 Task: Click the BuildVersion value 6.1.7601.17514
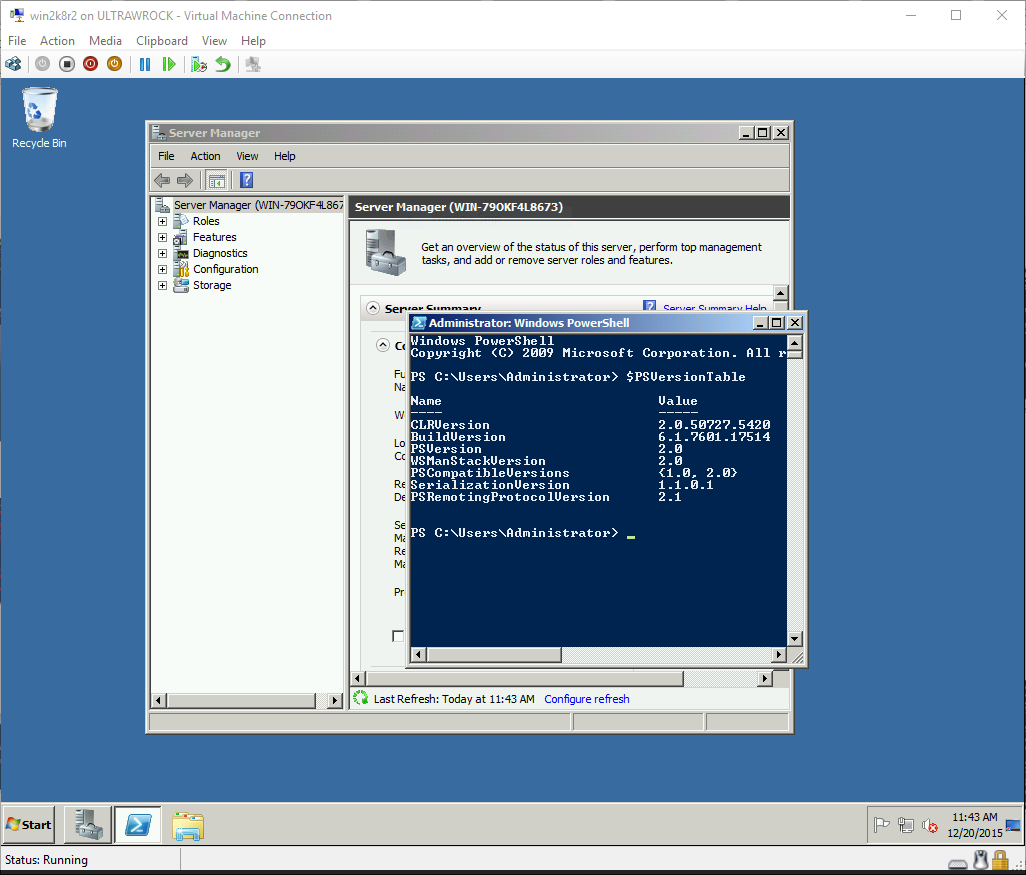tap(715, 437)
